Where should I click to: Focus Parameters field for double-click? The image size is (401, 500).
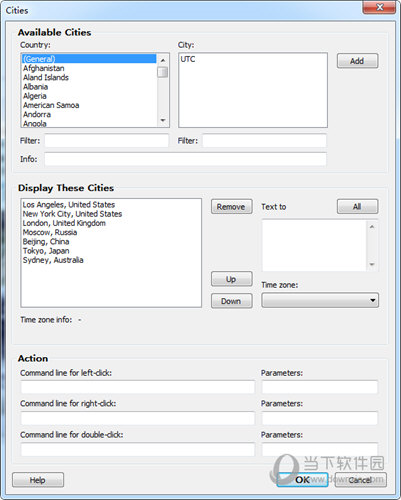pos(320,449)
